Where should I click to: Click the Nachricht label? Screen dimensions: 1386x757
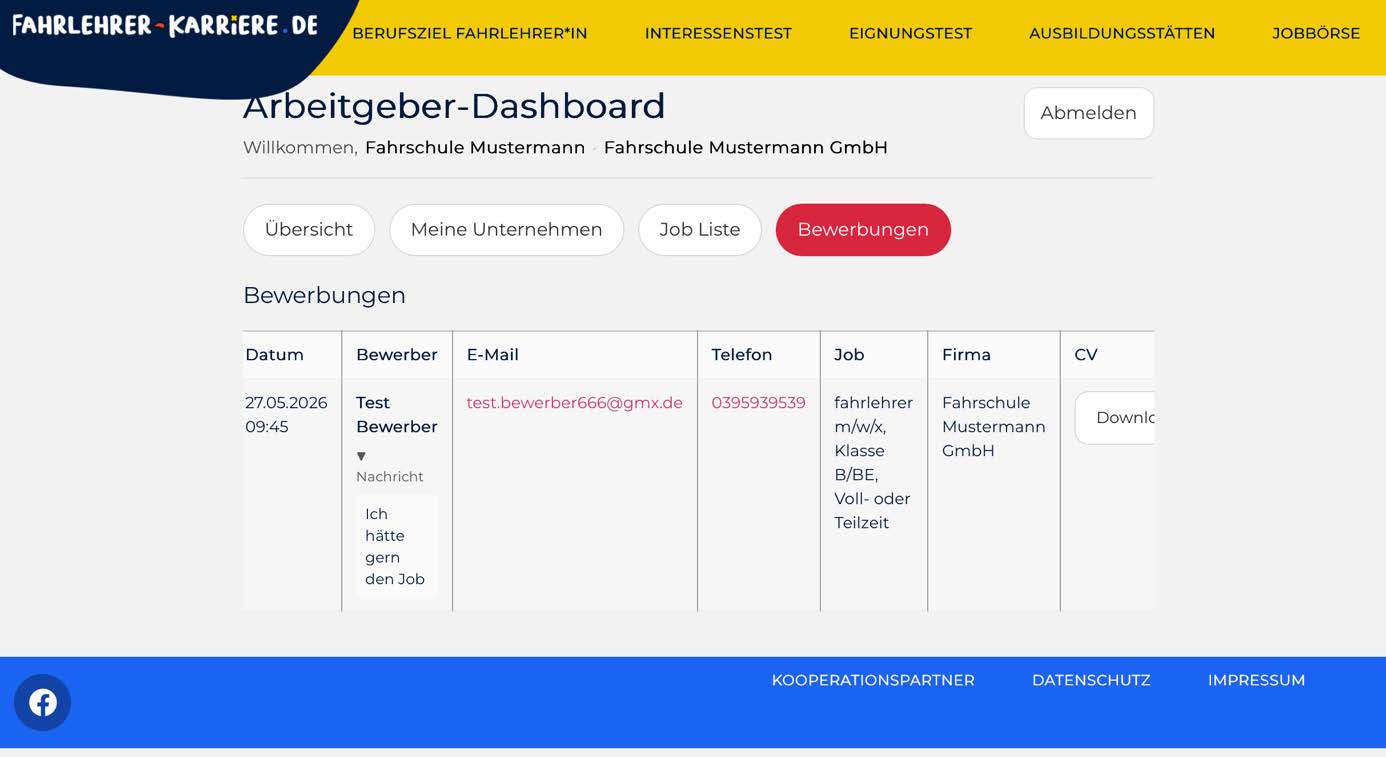(390, 477)
